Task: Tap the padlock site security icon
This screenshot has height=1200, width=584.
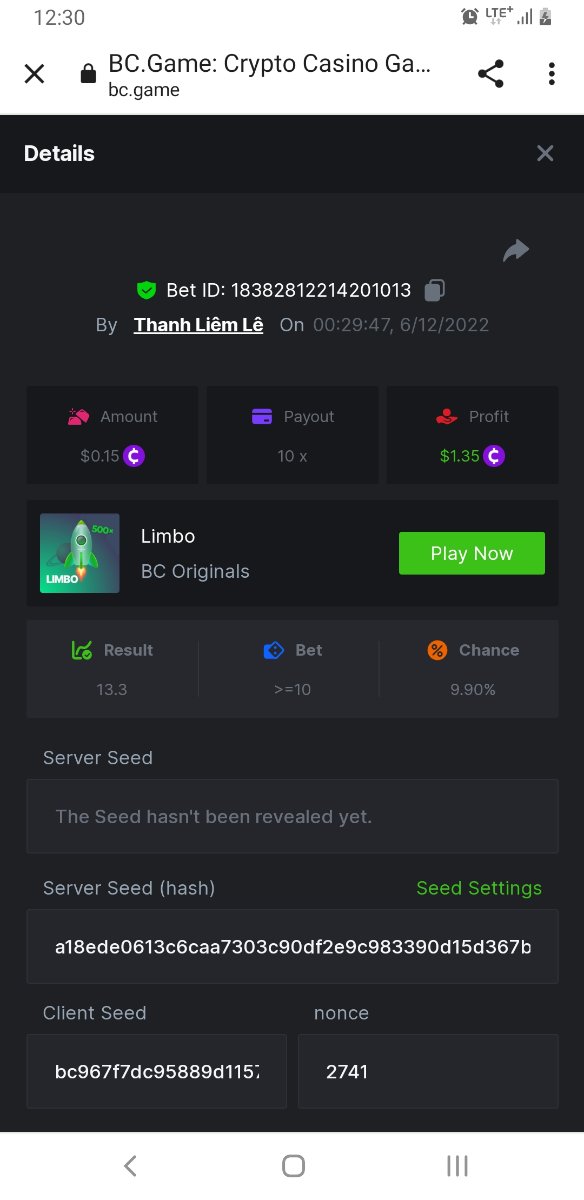Action: pos(88,74)
